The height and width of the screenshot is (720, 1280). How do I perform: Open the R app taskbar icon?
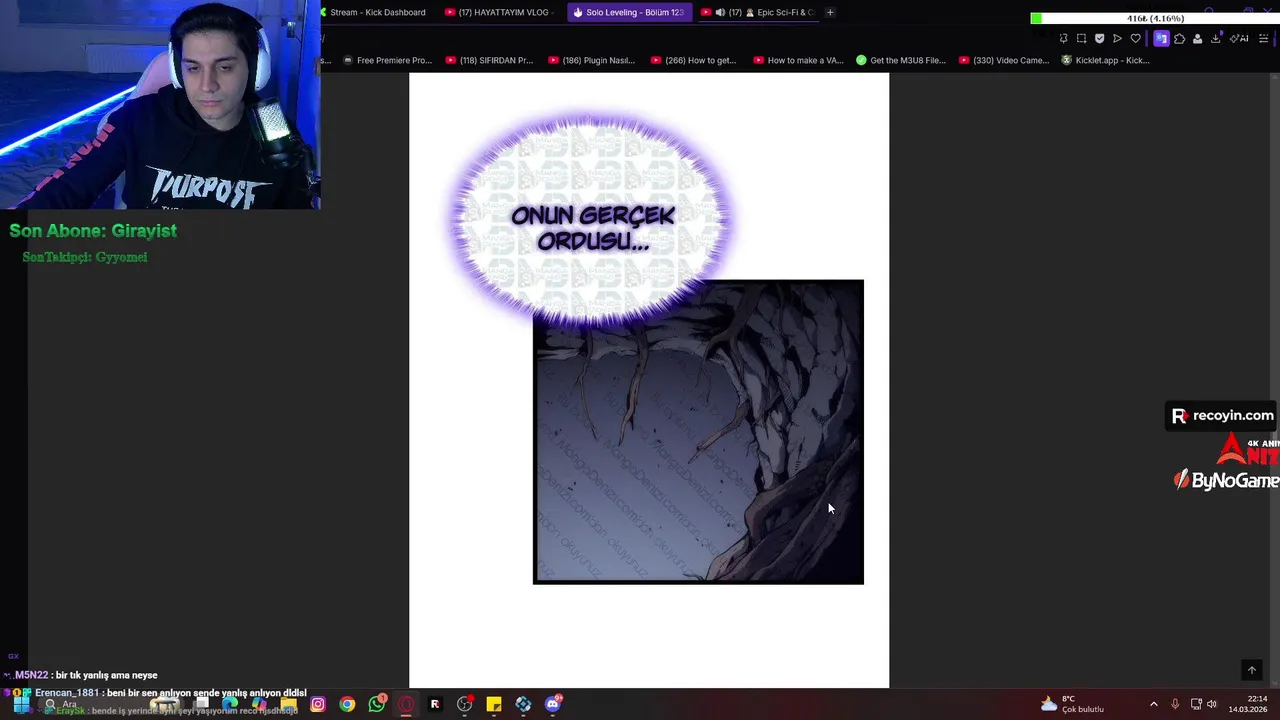(435, 704)
